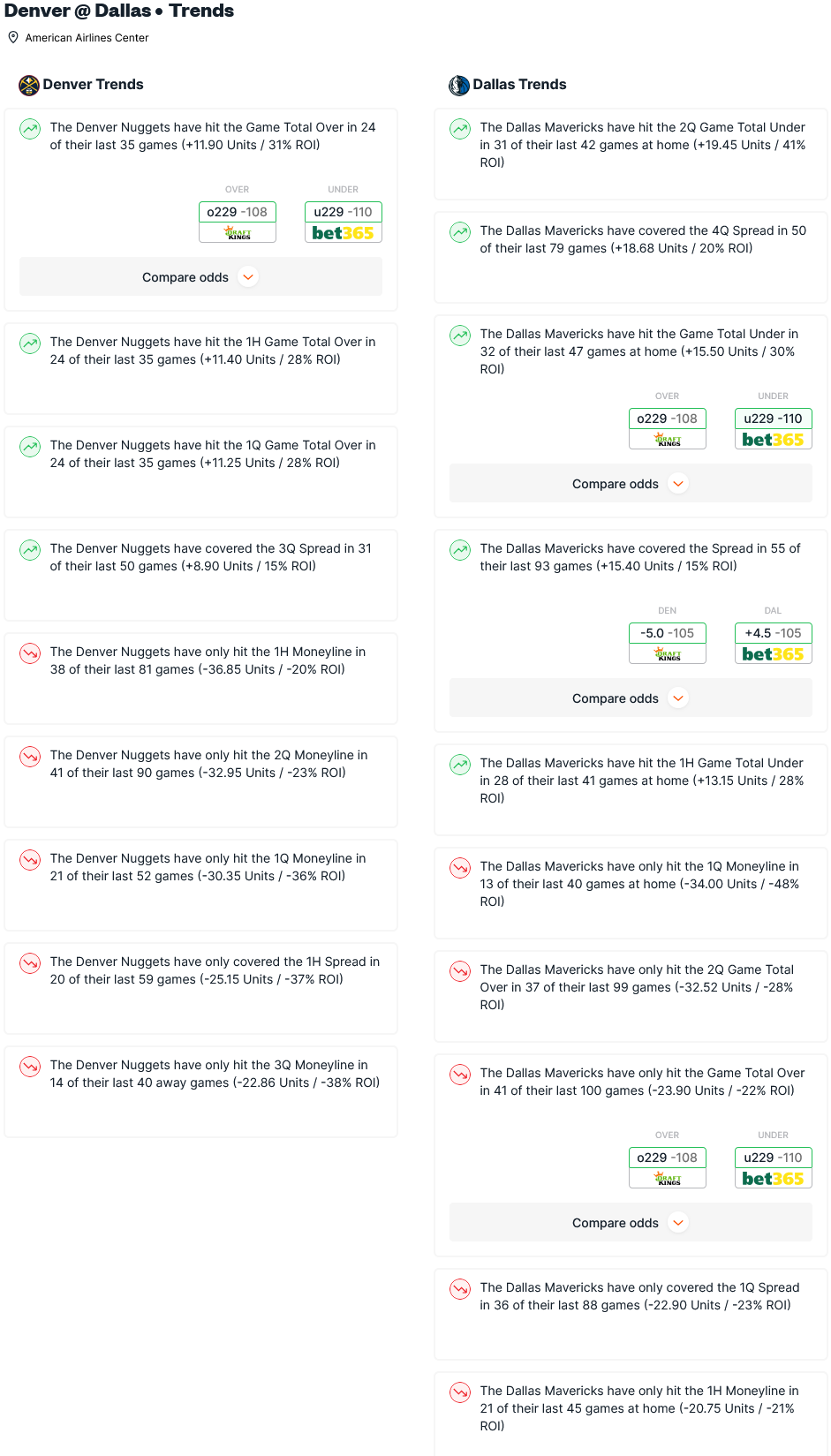Click the red downward trend icon for Denver 1H Moneyline
Image resolution: width=831 pixels, height=1456 pixels.
[30, 653]
